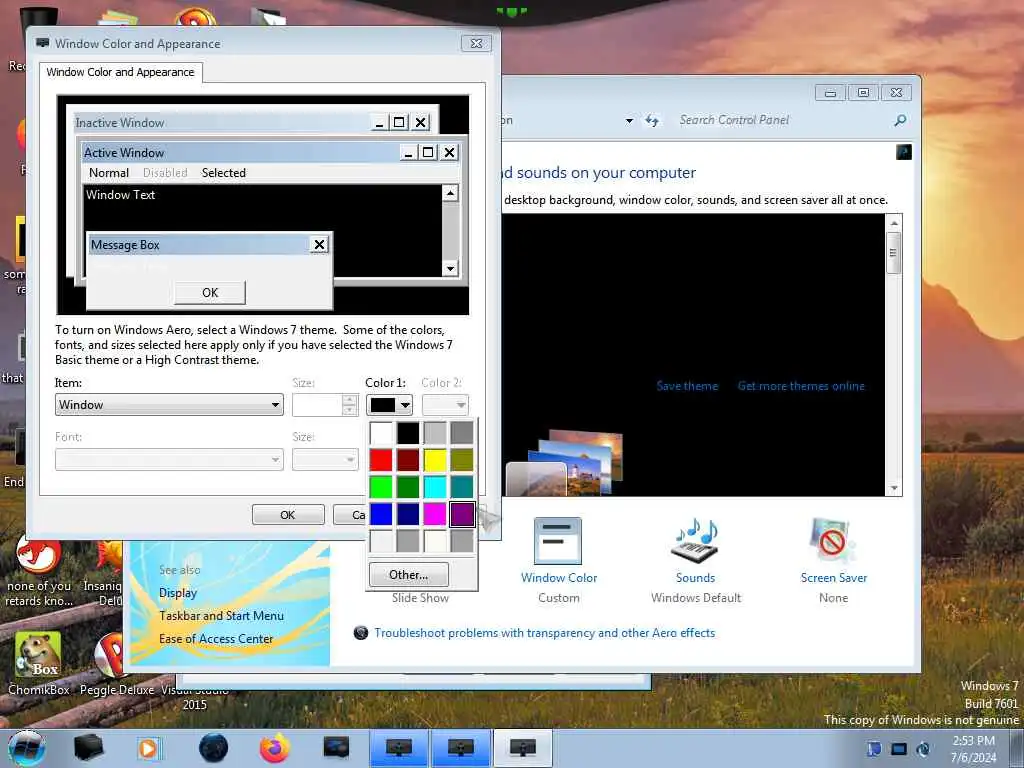Click the item Size input field
1024x768 pixels.
click(317, 405)
